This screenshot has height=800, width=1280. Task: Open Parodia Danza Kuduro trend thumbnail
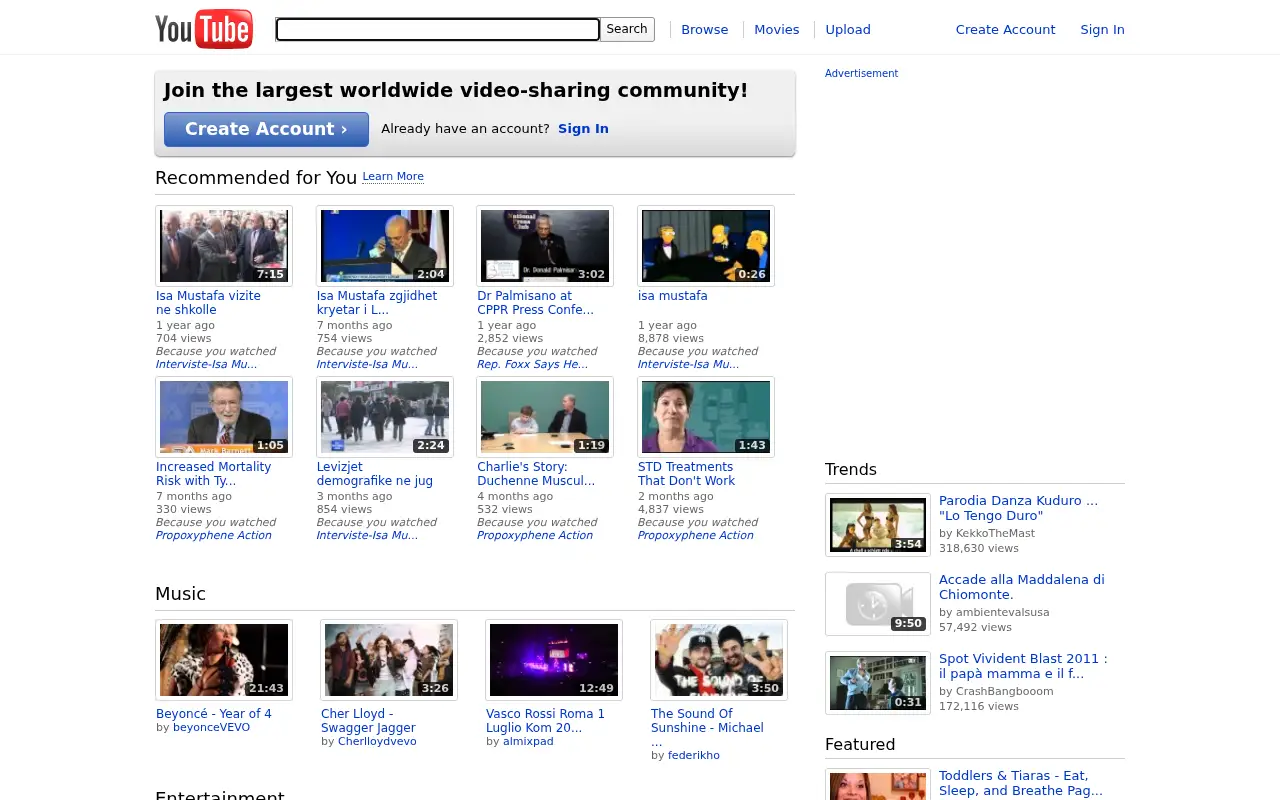coord(878,525)
